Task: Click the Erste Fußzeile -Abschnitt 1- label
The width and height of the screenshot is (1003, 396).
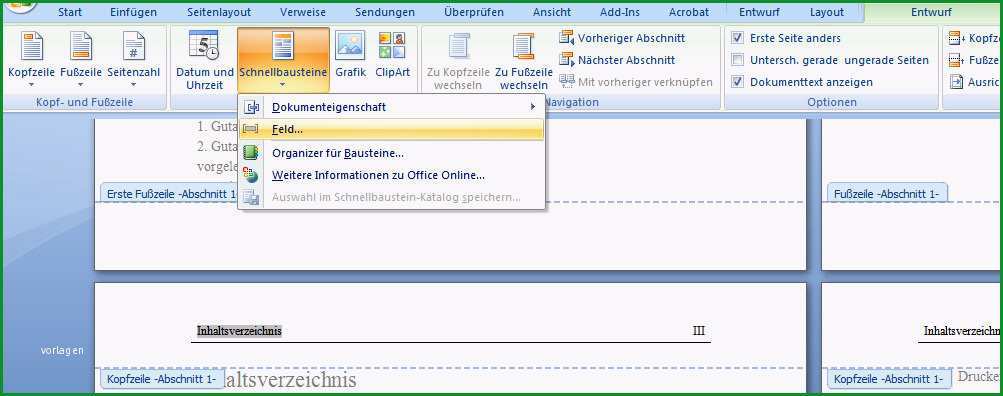Action: tap(170, 193)
